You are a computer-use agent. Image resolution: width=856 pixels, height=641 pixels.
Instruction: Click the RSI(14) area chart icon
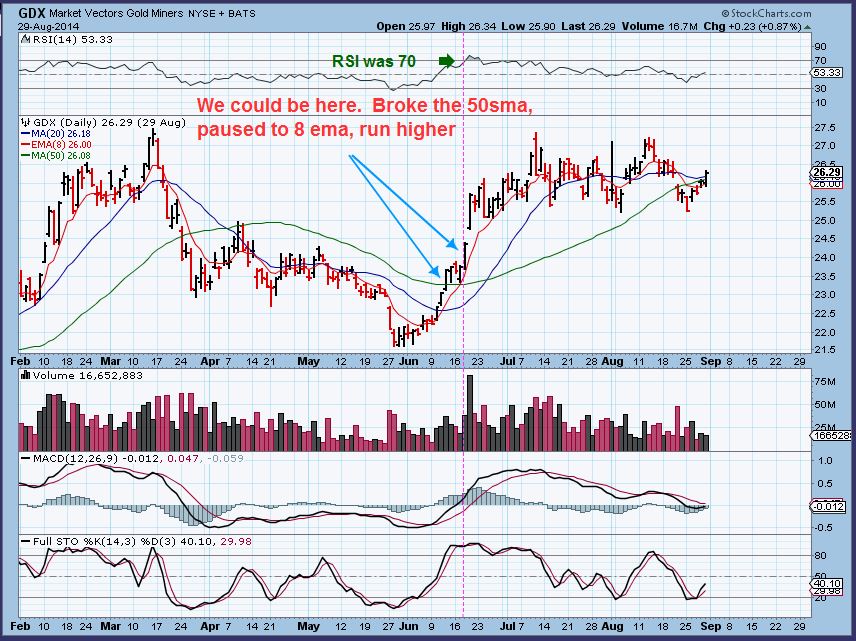[x=26, y=39]
